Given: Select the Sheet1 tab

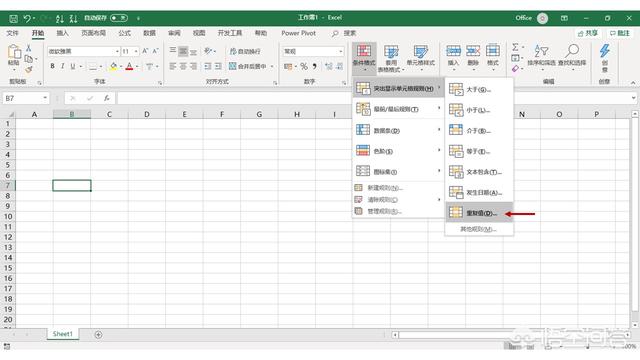Looking at the screenshot, I should 62,334.
